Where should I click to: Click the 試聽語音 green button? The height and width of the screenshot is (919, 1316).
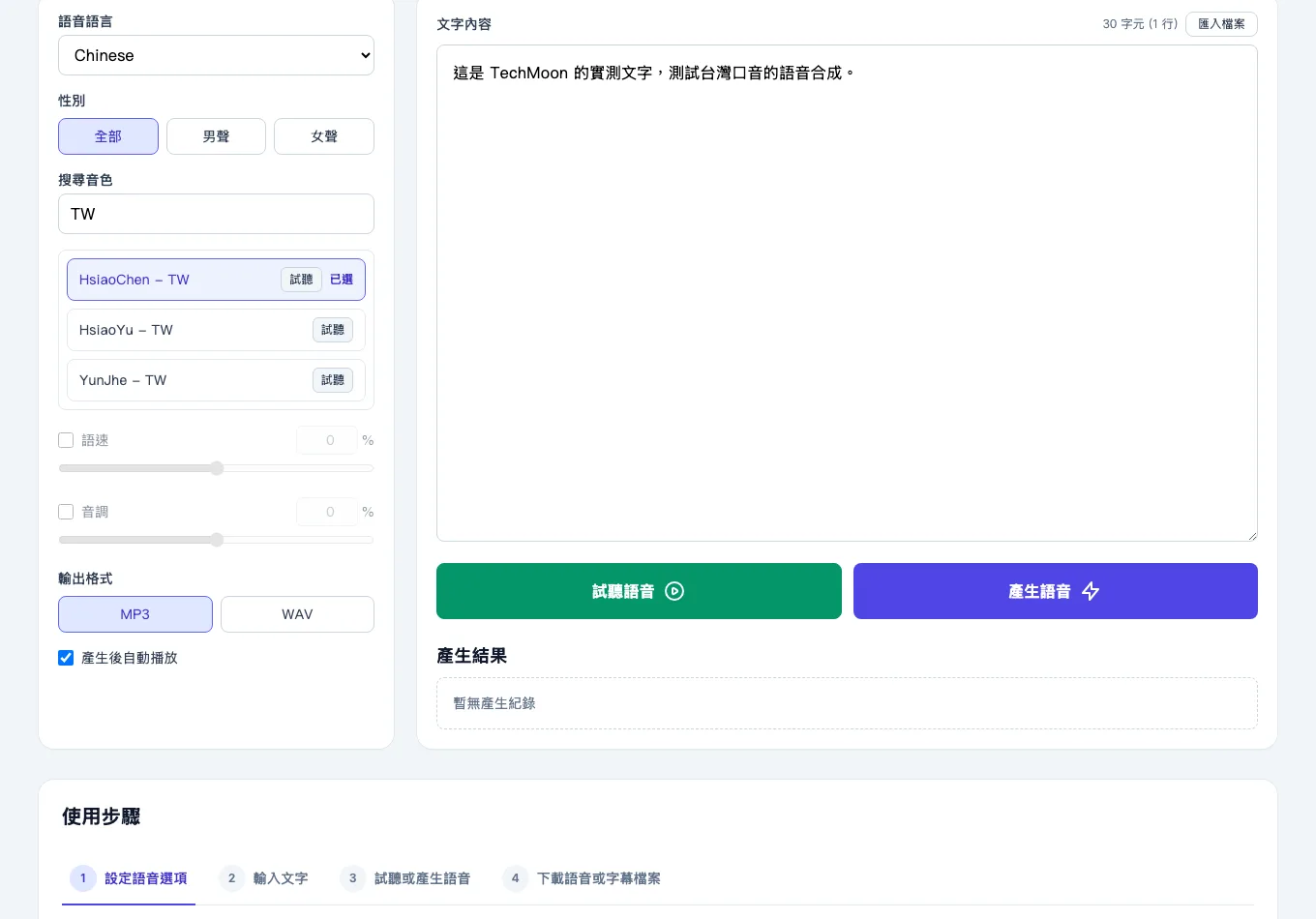(639, 591)
